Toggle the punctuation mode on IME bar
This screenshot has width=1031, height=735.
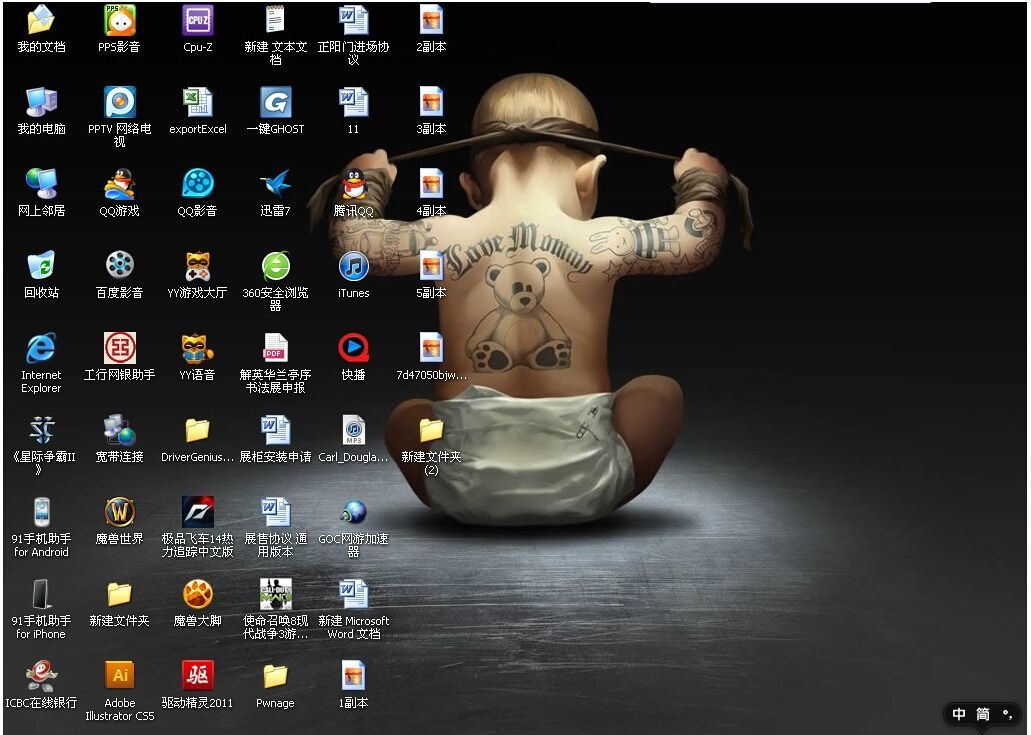(1008, 714)
